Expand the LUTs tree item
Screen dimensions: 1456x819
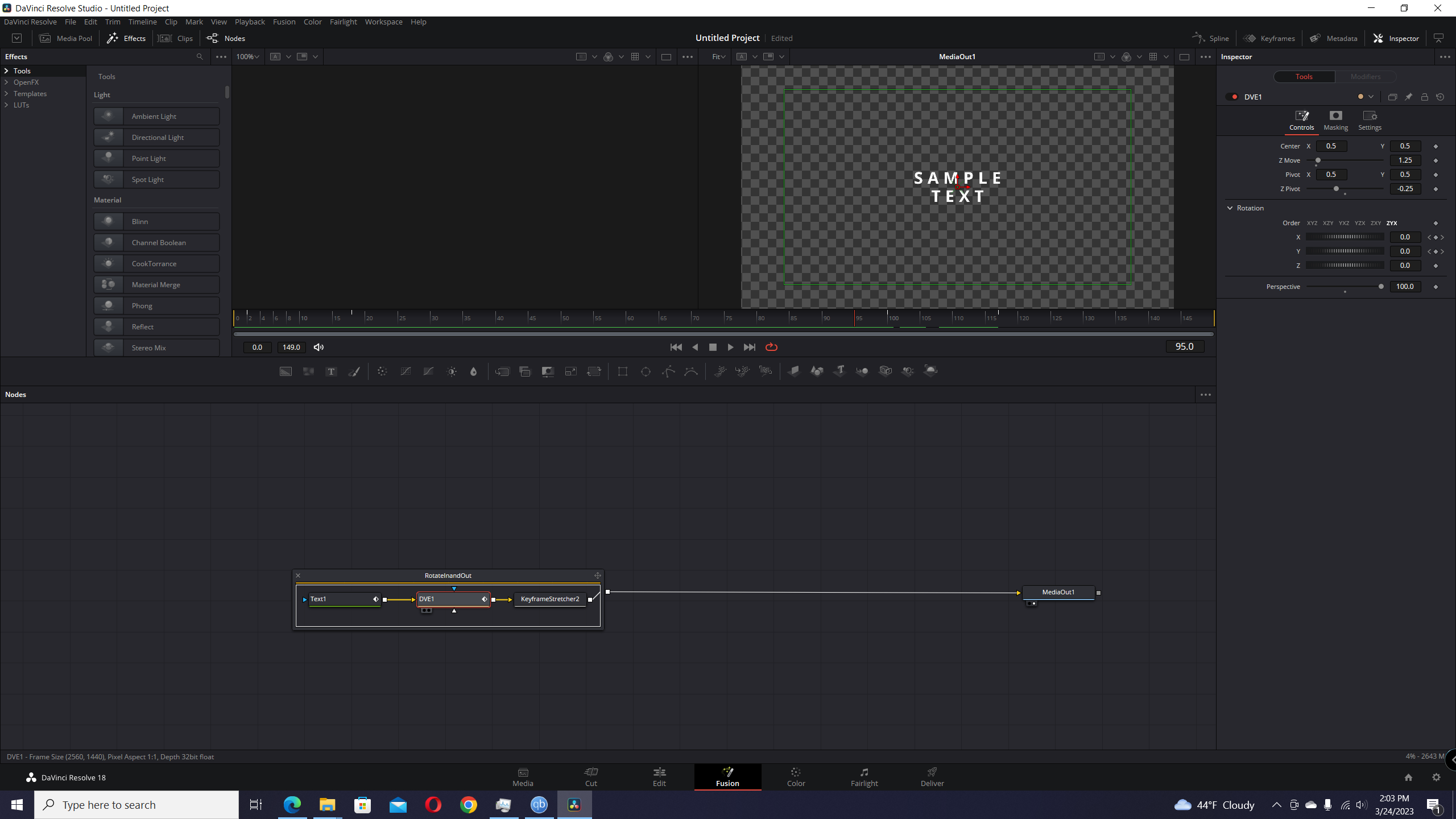click(x=6, y=105)
